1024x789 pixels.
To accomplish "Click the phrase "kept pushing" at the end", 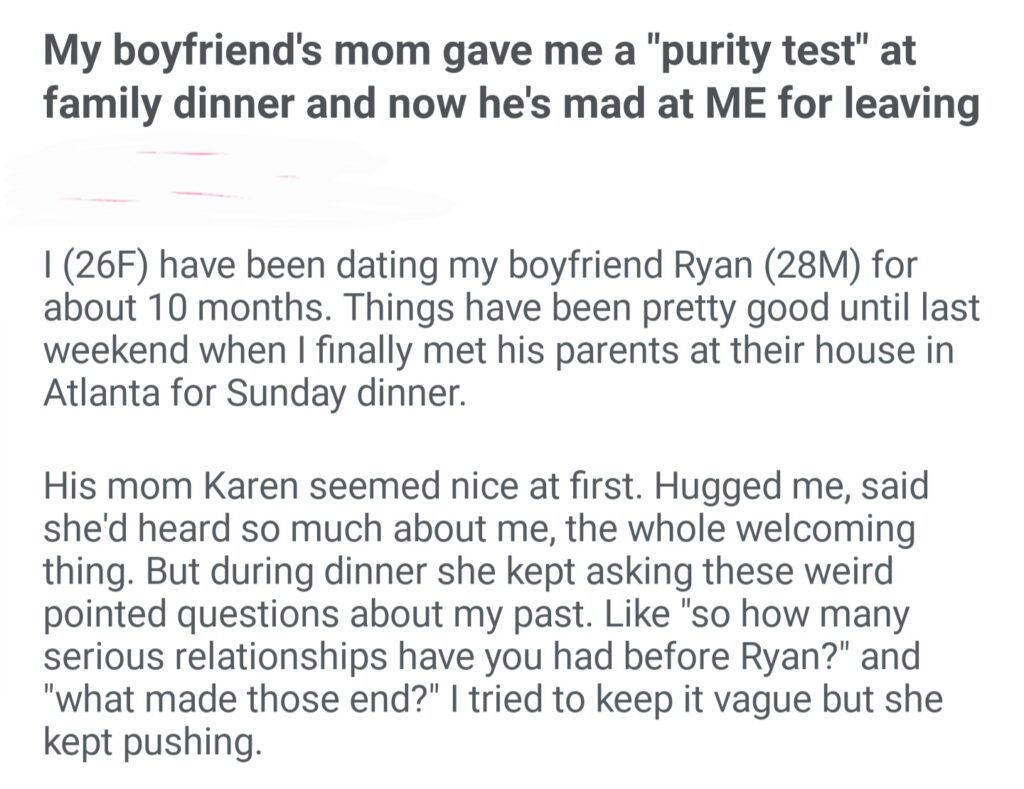I will (x=150, y=741).
